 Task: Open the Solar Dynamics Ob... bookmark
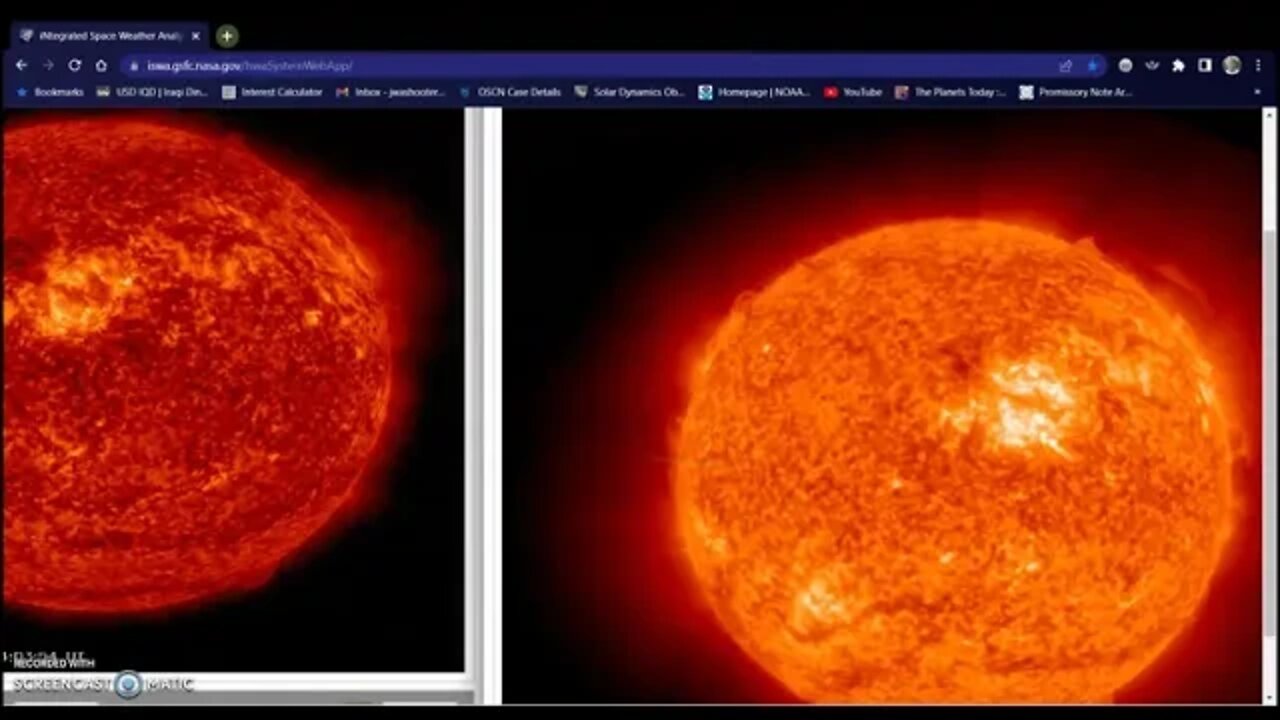pos(629,92)
